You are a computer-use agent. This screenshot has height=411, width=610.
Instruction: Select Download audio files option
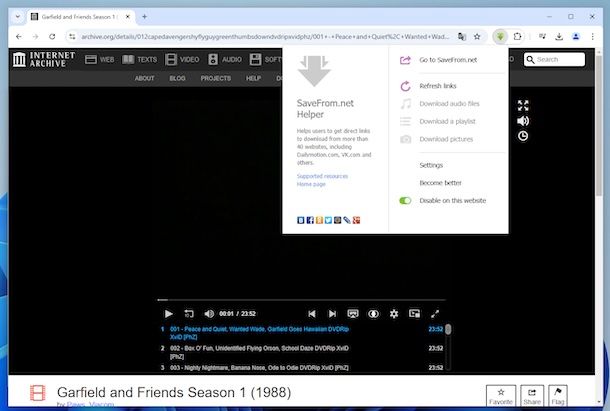pyautogui.click(x=449, y=104)
